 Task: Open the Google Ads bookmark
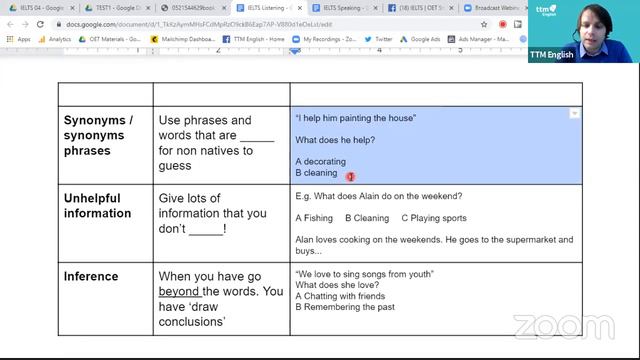point(420,39)
